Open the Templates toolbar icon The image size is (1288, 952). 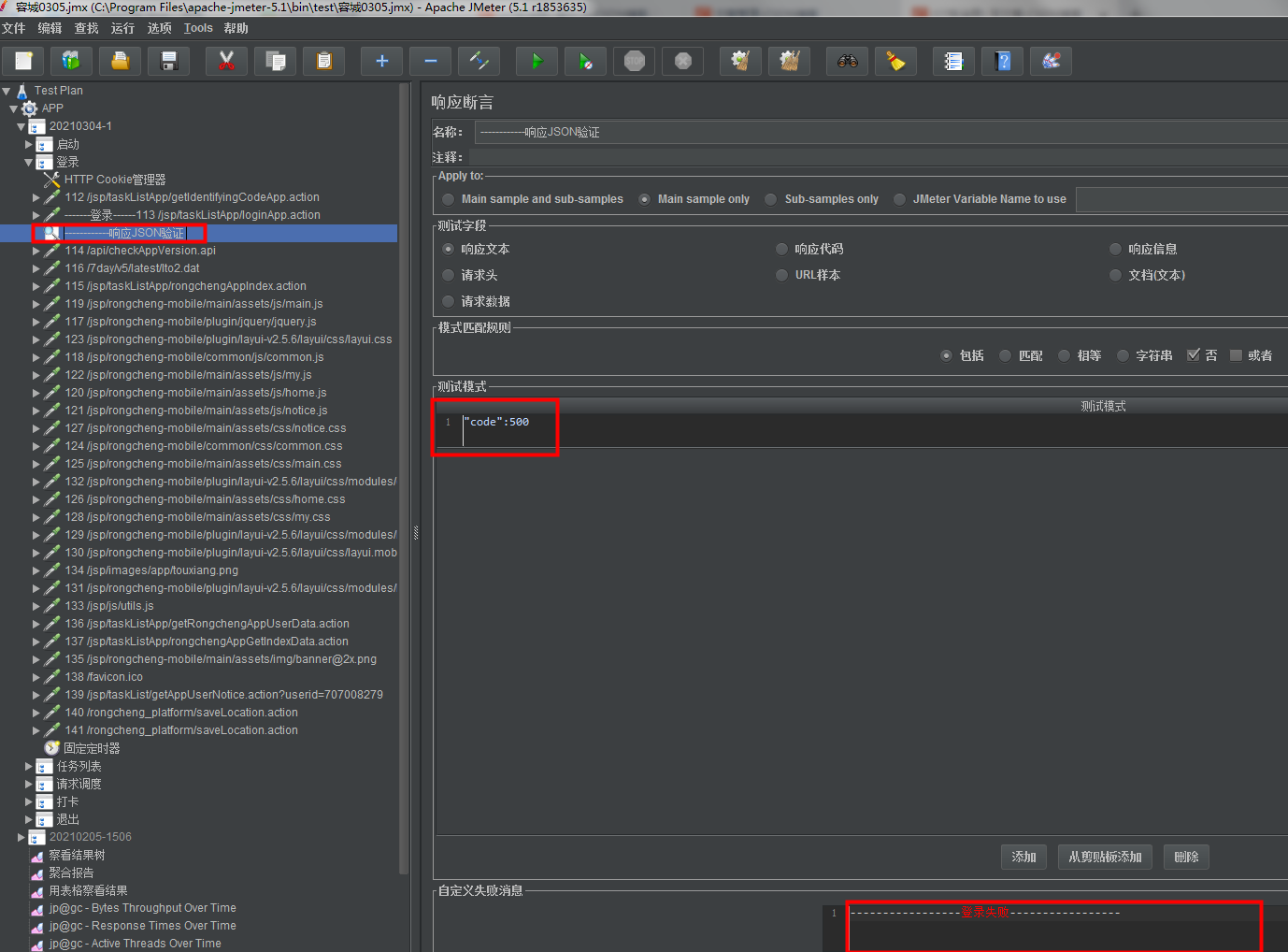pos(71,61)
